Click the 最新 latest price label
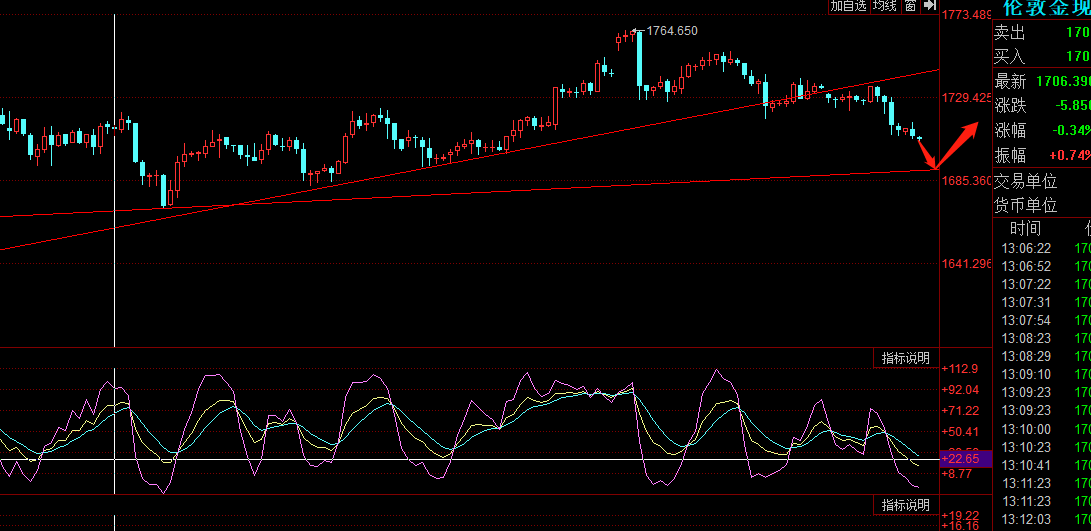The image size is (1091, 531). click(x=1010, y=81)
